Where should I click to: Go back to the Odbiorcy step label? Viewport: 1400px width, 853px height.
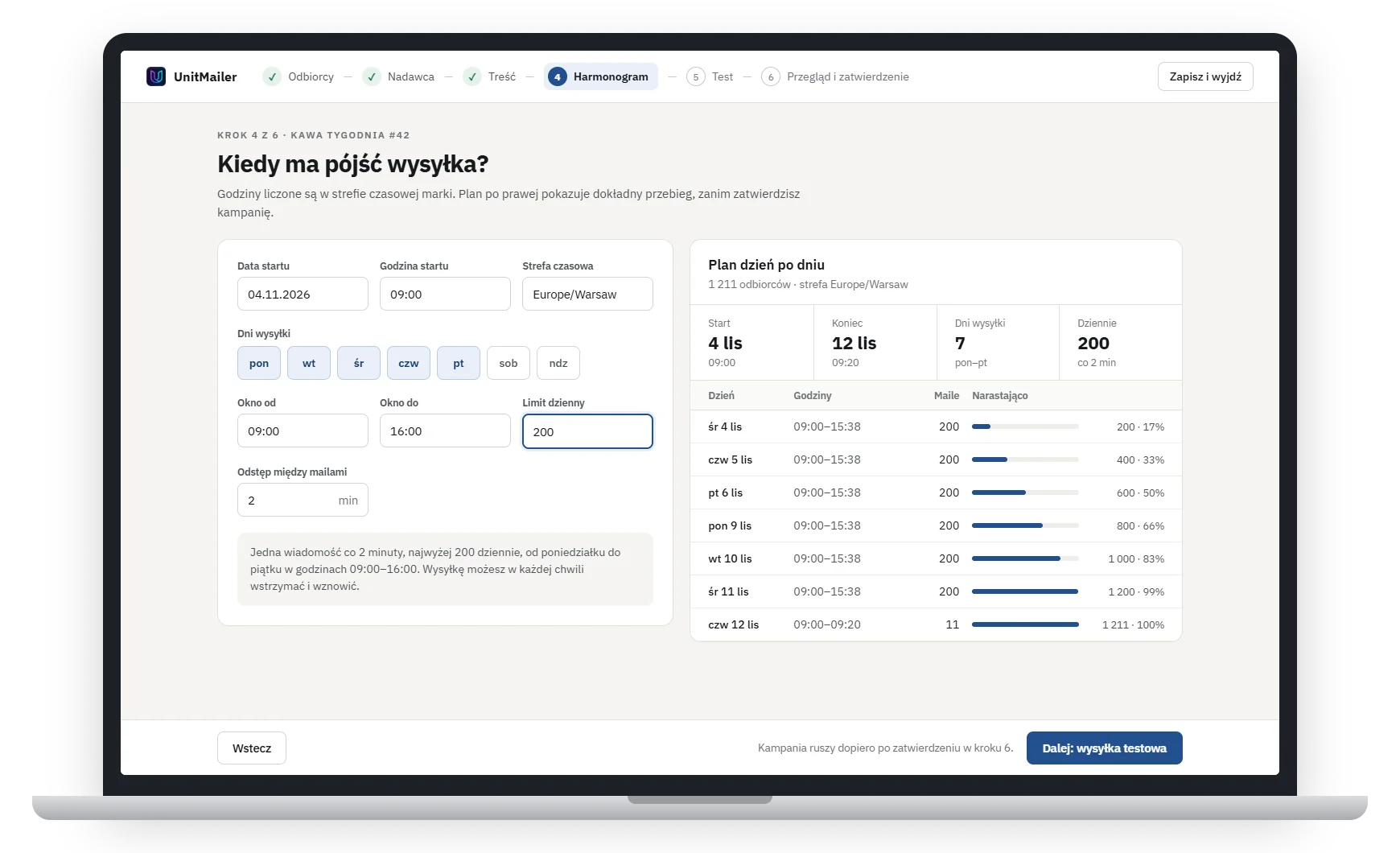point(311,76)
